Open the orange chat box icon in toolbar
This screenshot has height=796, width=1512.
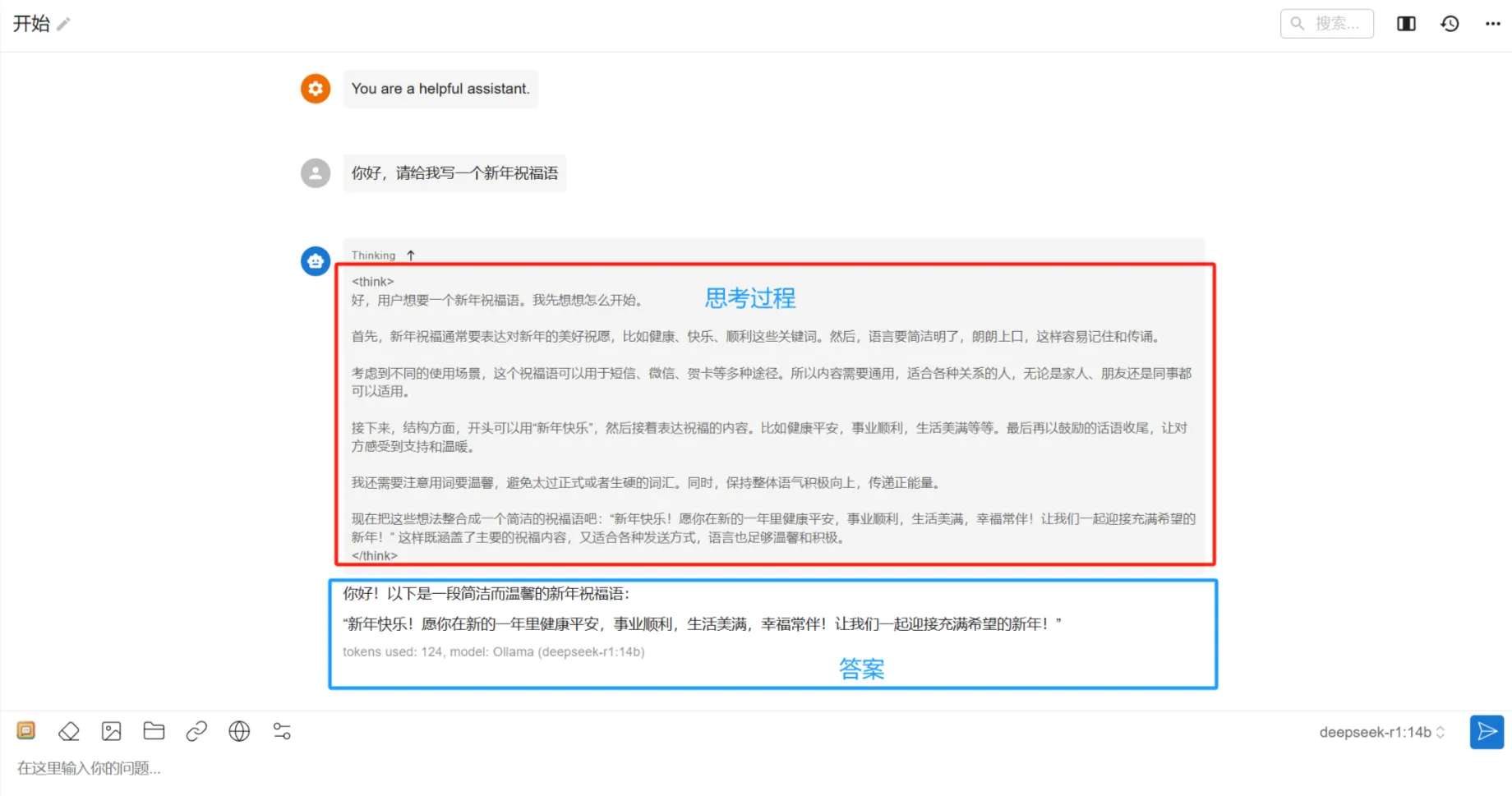point(26,730)
